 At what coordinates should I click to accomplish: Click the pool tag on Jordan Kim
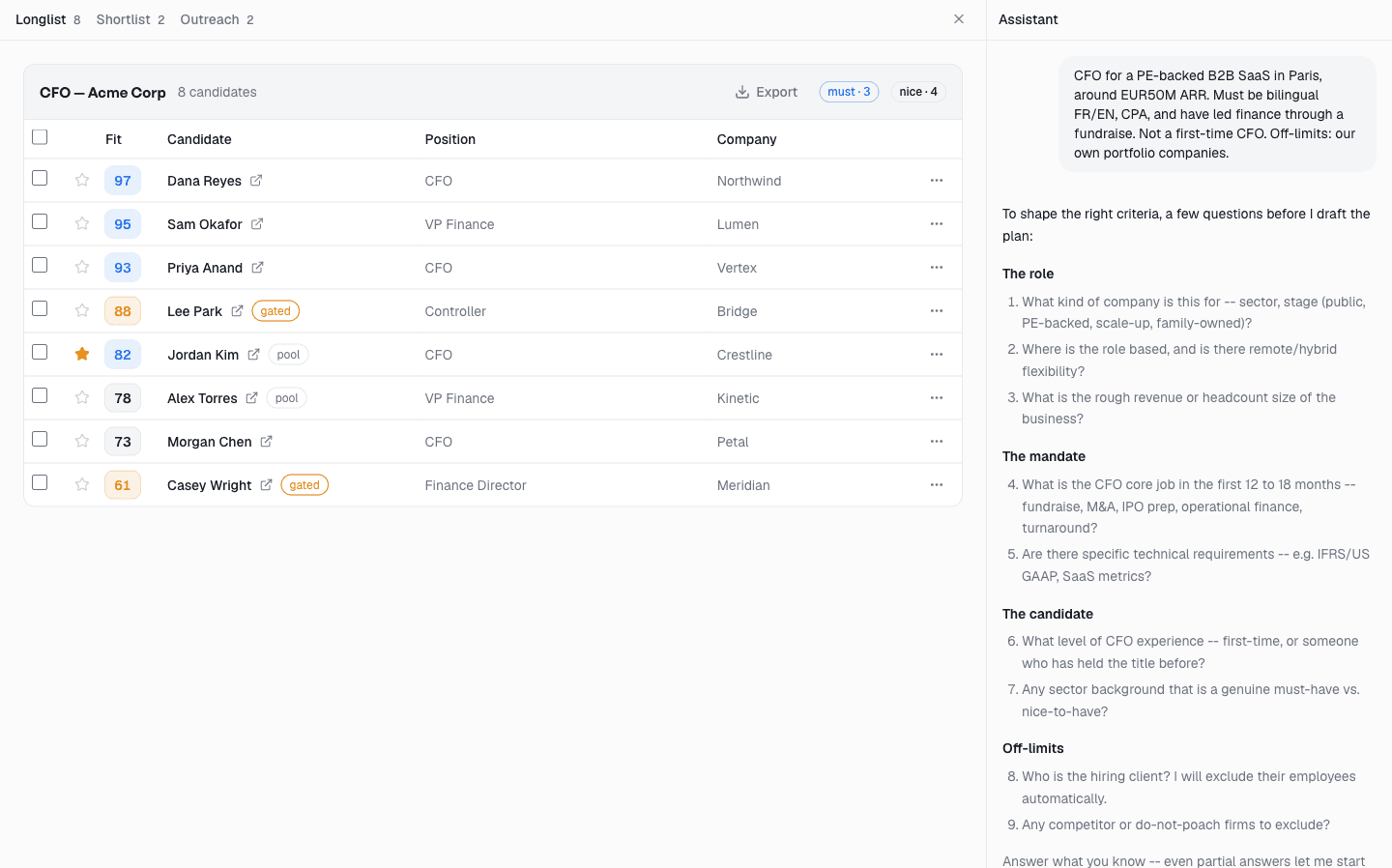click(288, 354)
